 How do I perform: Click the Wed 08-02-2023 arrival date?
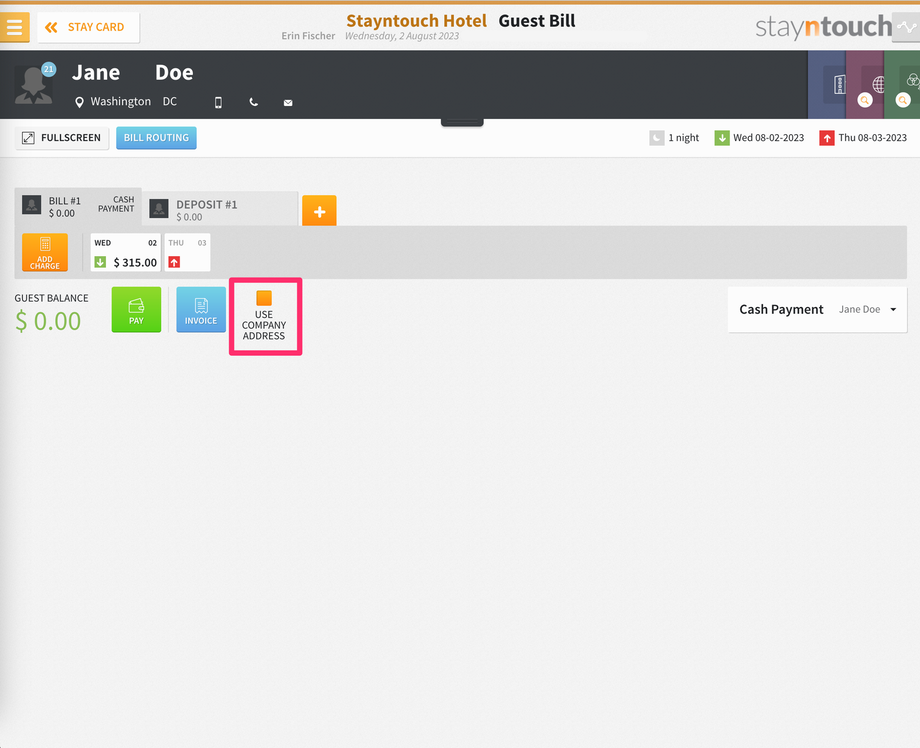(x=769, y=138)
